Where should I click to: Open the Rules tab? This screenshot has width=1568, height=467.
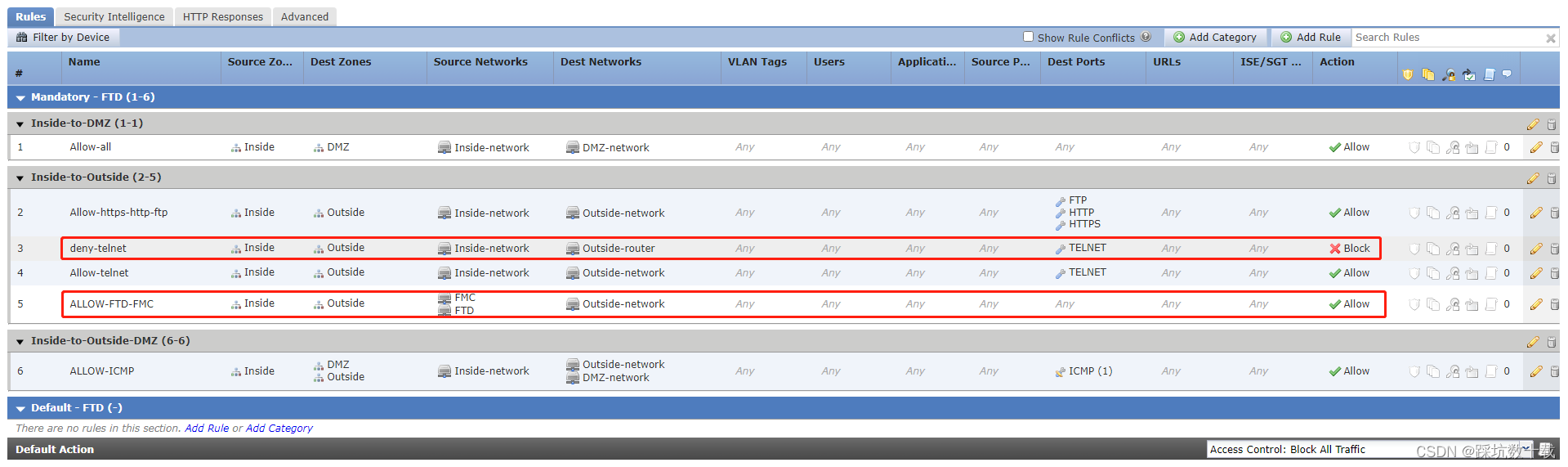click(31, 16)
